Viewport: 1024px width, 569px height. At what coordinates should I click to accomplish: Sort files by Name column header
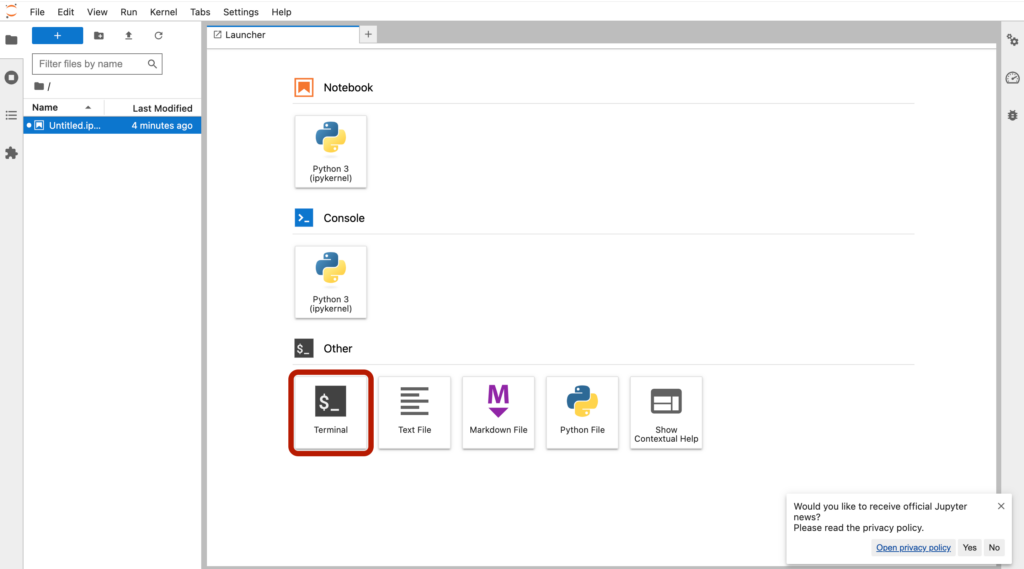(x=63, y=108)
